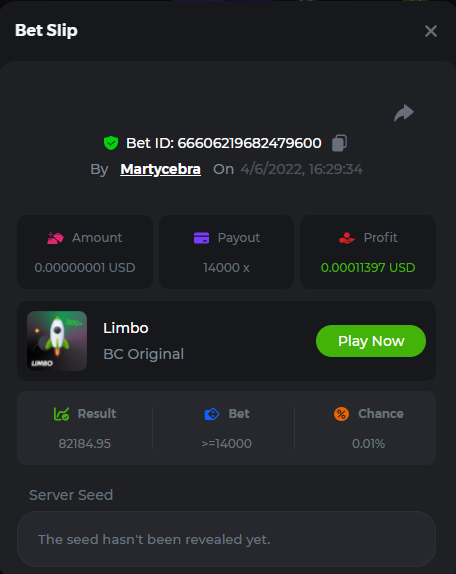Open the Martycebra user profile link

click(x=160, y=169)
